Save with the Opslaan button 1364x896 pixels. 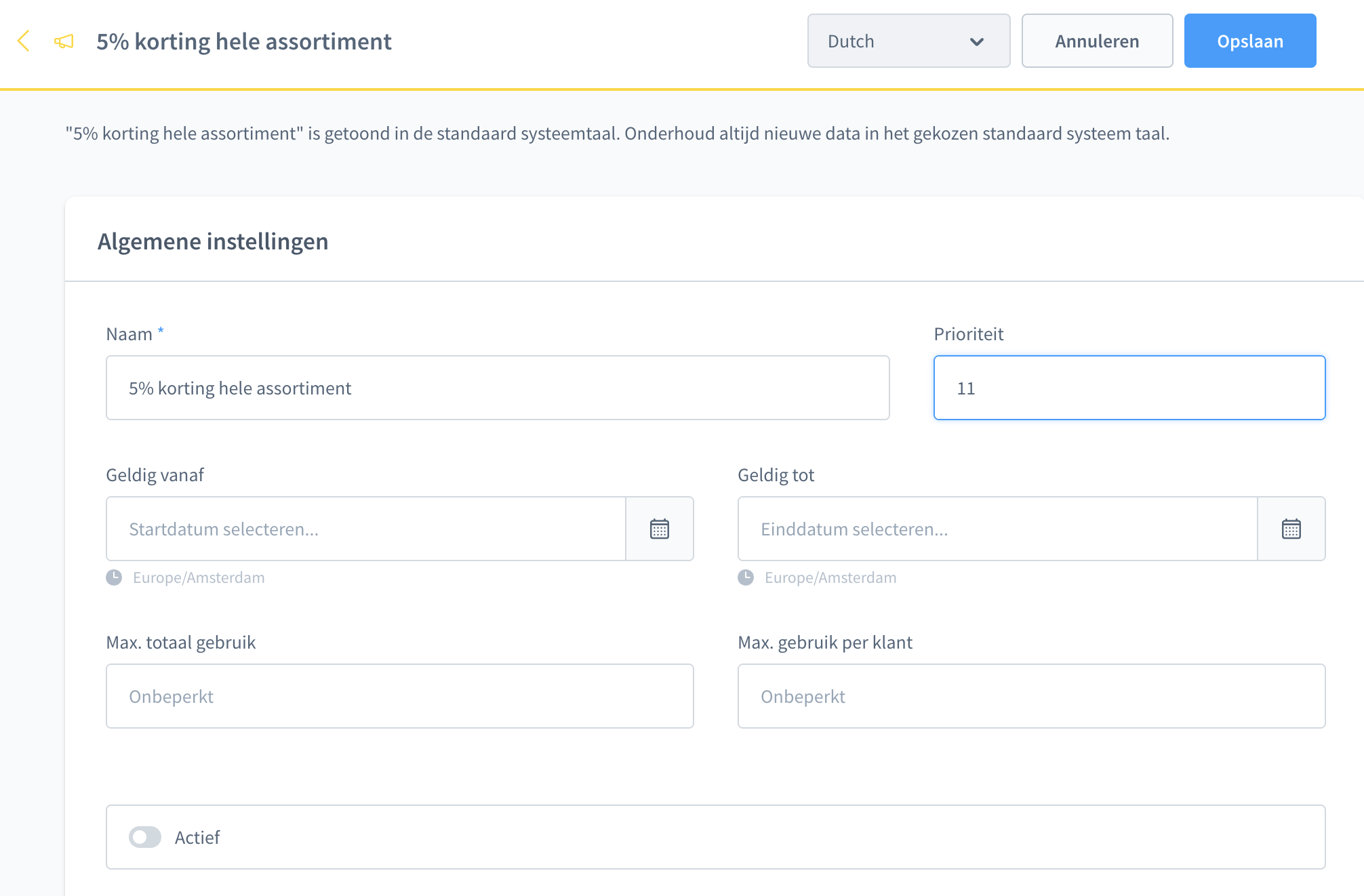(x=1249, y=41)
